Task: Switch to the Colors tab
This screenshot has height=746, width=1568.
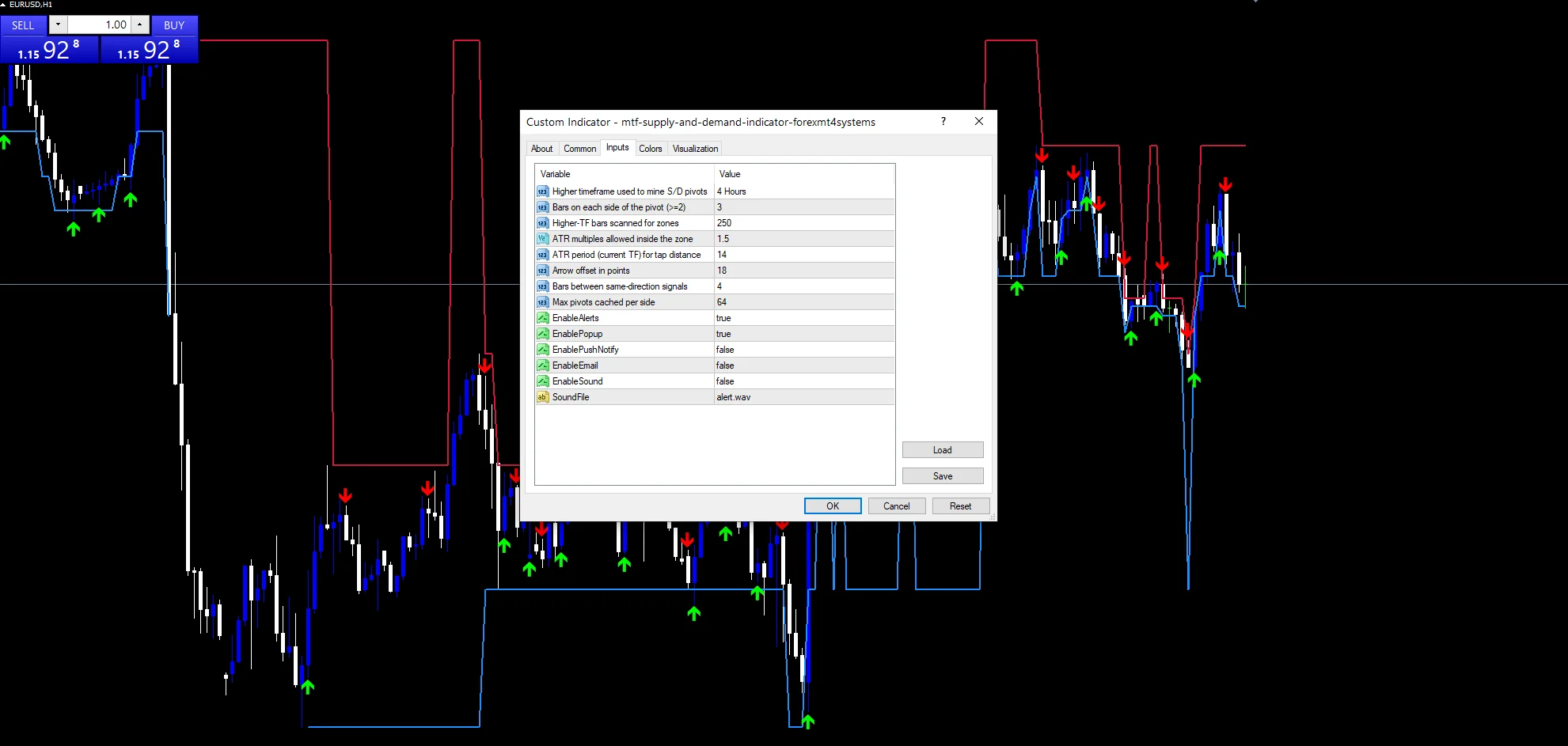Action: (x=651, y=149)
